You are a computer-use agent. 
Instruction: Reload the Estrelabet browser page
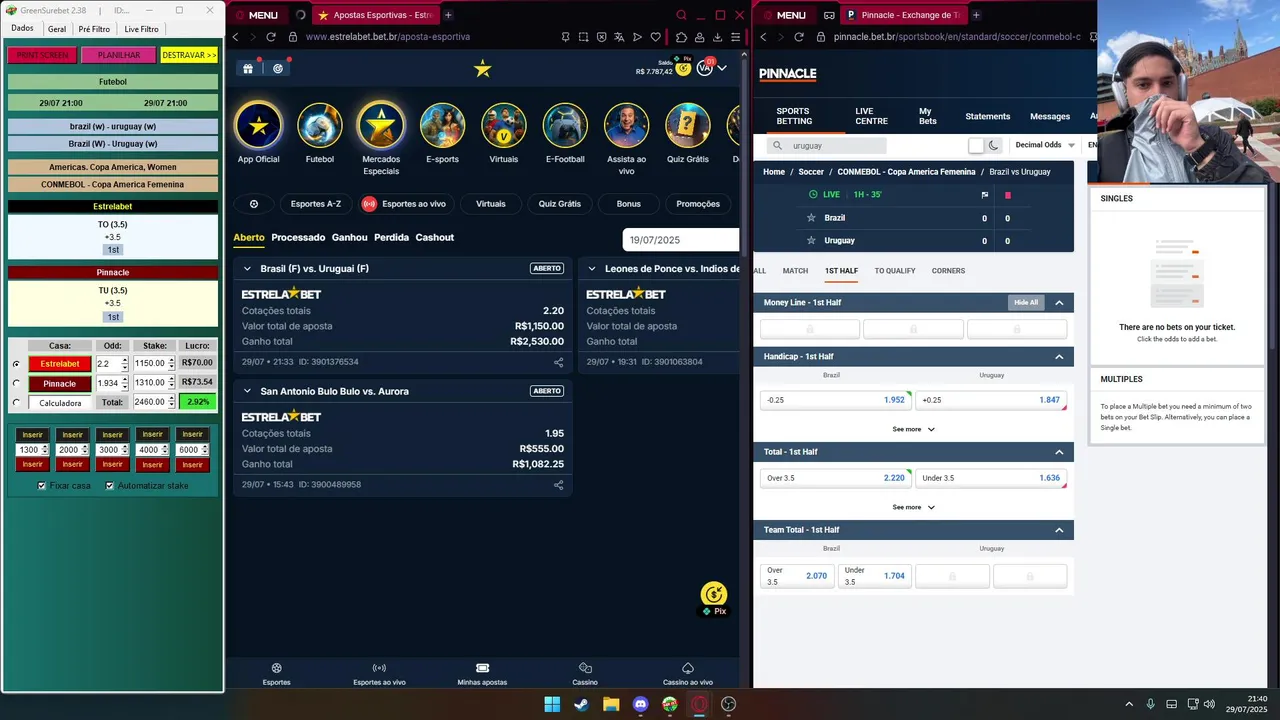[x=270, y=37]
